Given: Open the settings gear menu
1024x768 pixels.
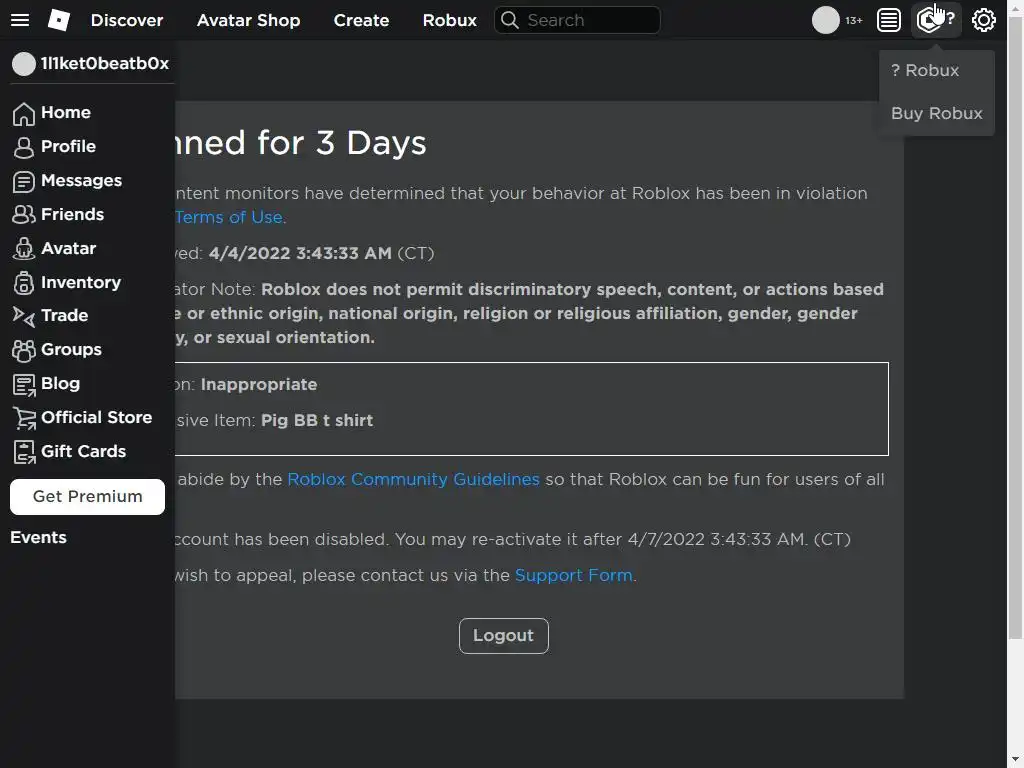Looking at the screenshot, I should coord(984,20).
